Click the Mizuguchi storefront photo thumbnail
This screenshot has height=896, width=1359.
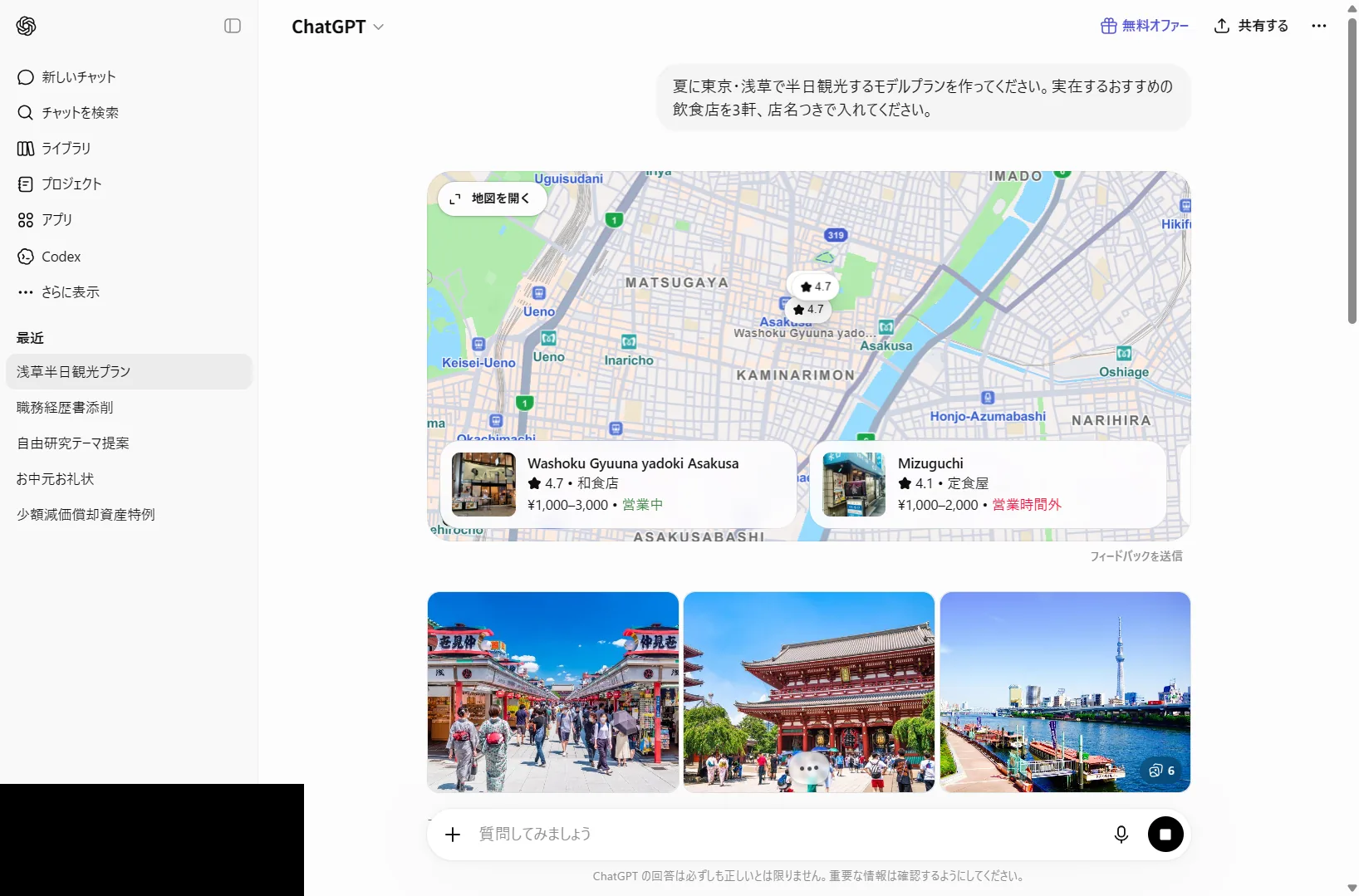pos(854,485)
